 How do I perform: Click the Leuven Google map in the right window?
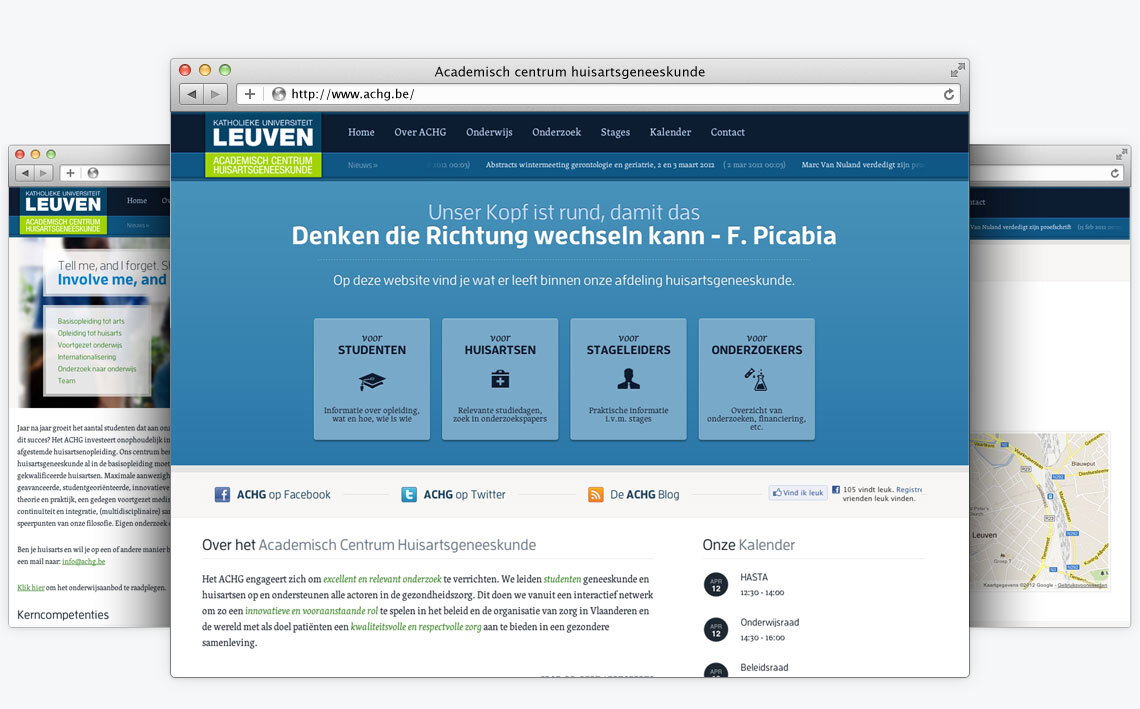(x=1040, y=511)
